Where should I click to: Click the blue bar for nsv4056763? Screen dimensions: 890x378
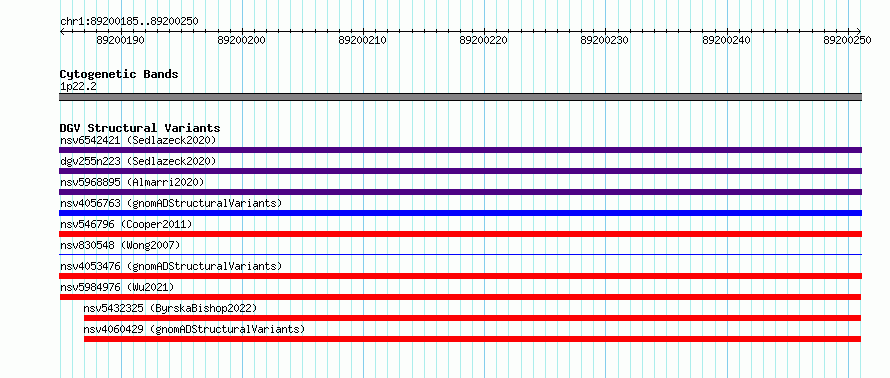pyautogui.click(x=460, y=213)
